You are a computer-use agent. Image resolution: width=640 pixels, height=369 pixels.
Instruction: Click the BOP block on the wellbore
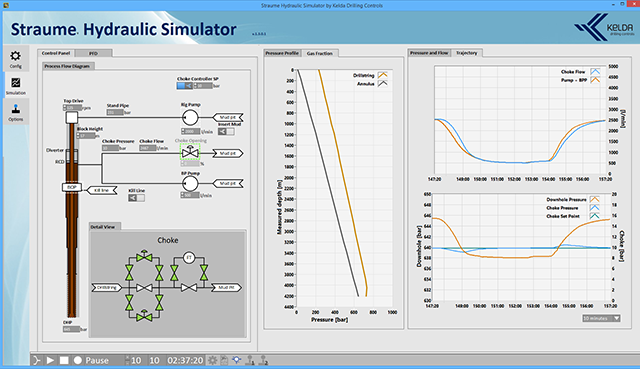[72, 187]
